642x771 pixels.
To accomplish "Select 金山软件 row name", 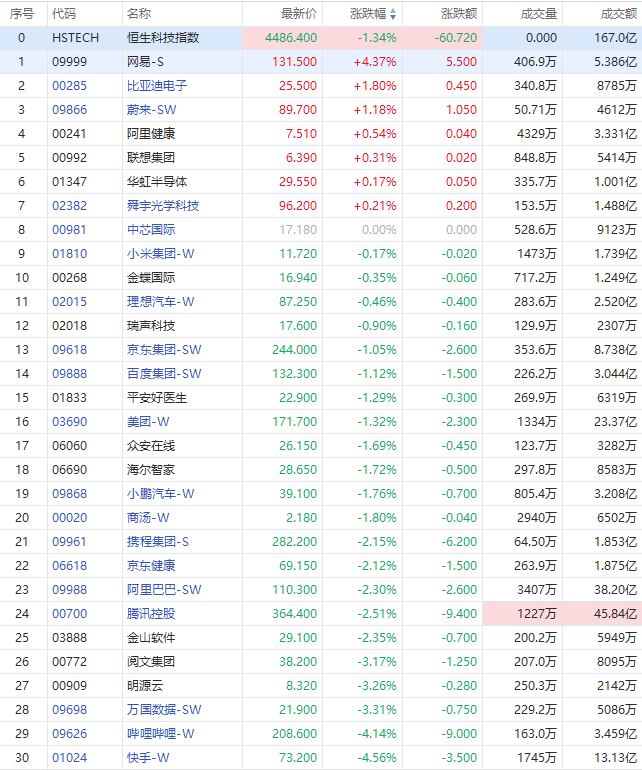I will click(151, 638).
